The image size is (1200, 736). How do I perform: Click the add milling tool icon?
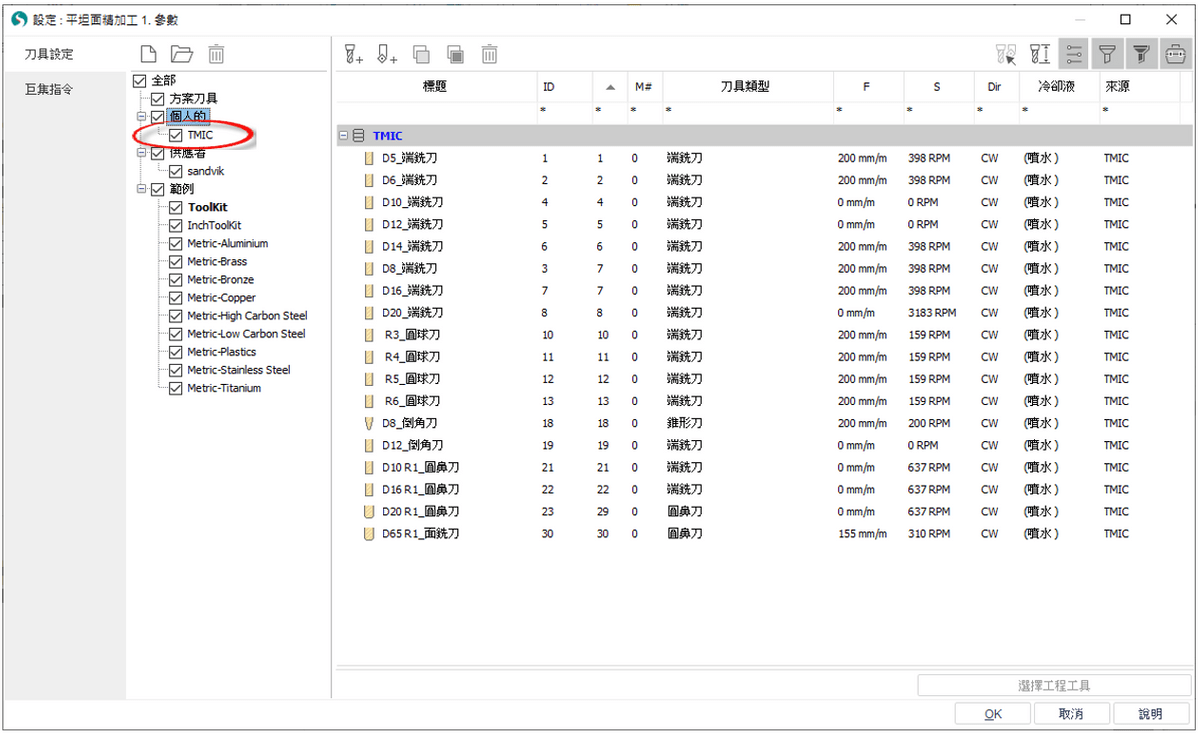(x=353, y=55)
